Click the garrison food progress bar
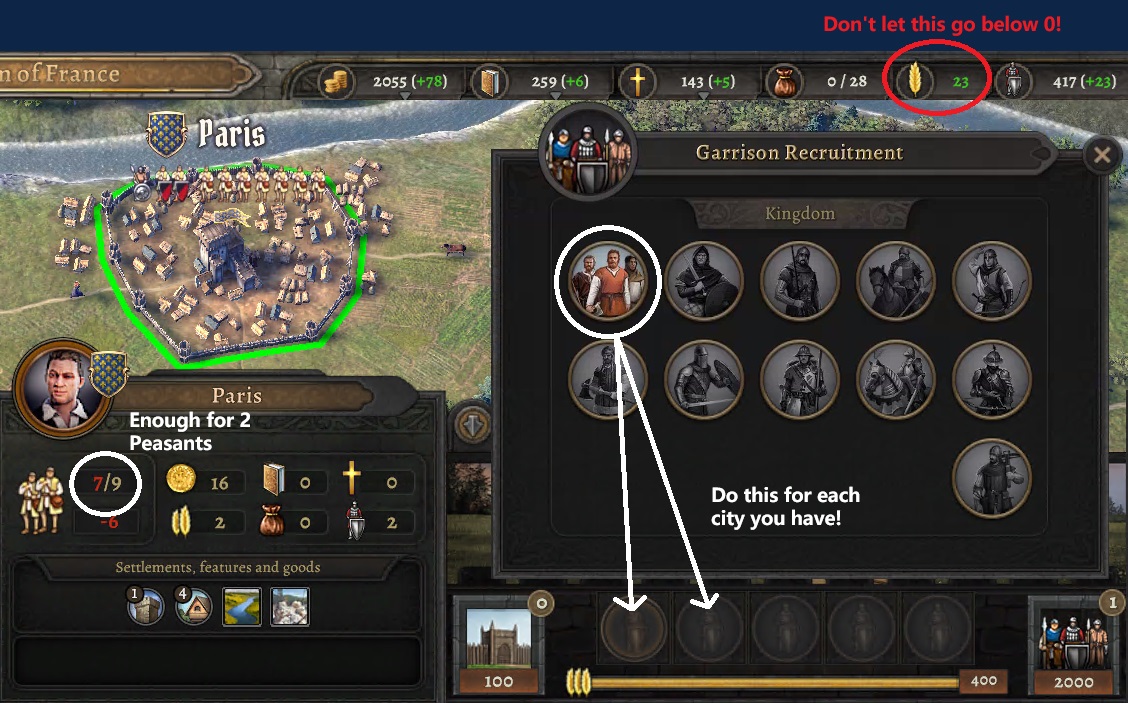The image size is (1128, 703). click(x=775, y=681)
